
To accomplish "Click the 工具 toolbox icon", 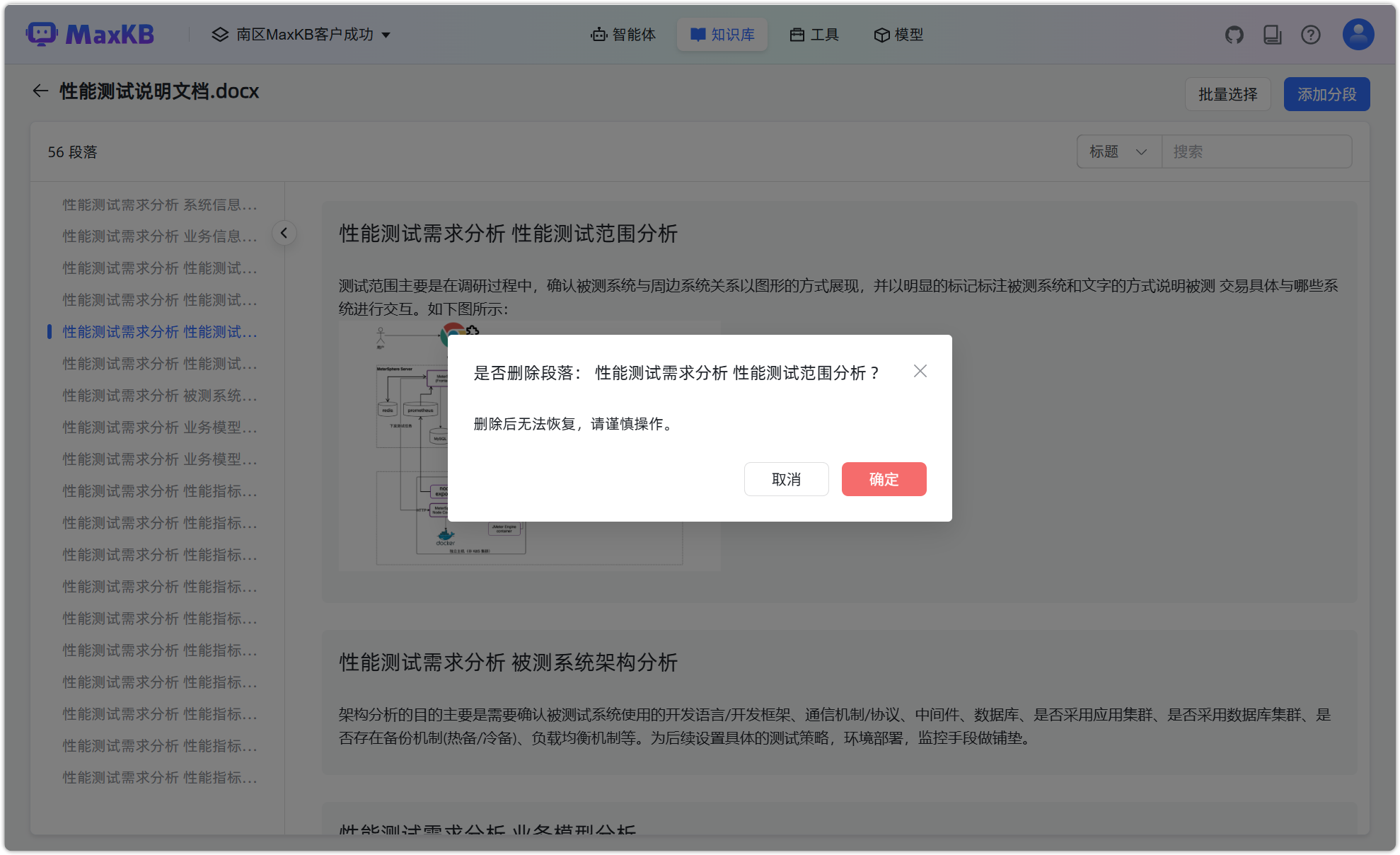I will coord(798,34).
